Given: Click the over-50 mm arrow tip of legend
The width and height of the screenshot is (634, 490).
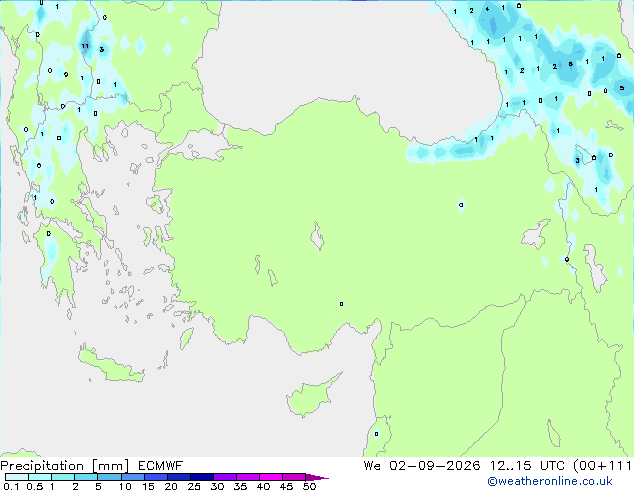Looking at the screenshot, I should 317,477.
